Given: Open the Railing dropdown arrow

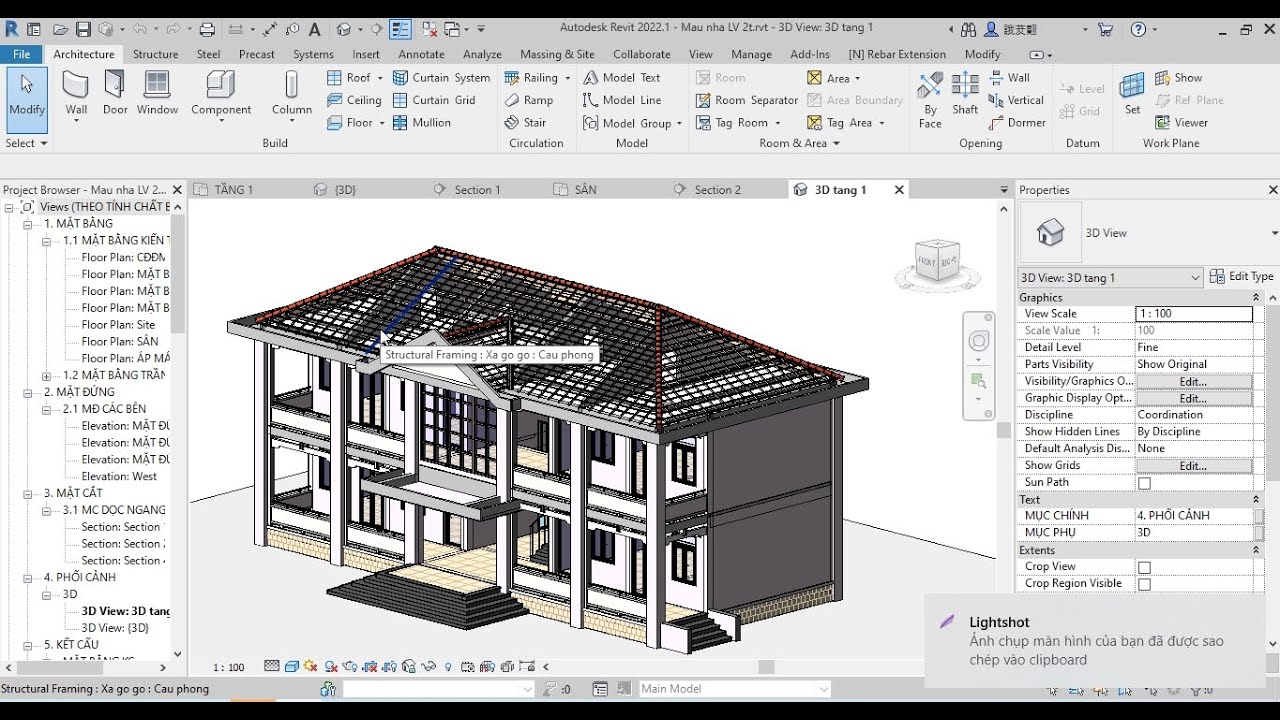Looking at the screenshot, I should click(567, 78).
